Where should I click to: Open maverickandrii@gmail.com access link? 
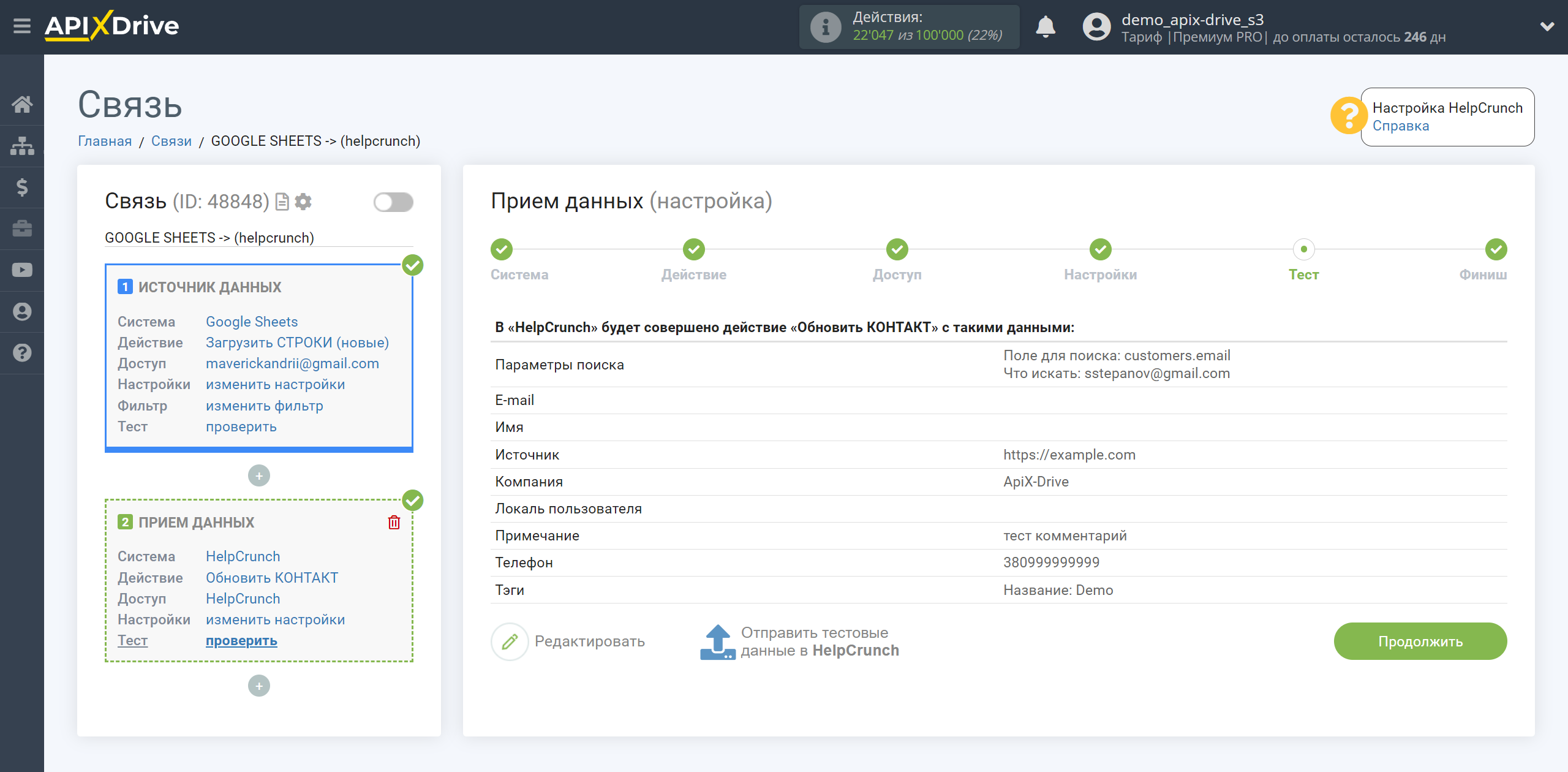click(292, 363)
